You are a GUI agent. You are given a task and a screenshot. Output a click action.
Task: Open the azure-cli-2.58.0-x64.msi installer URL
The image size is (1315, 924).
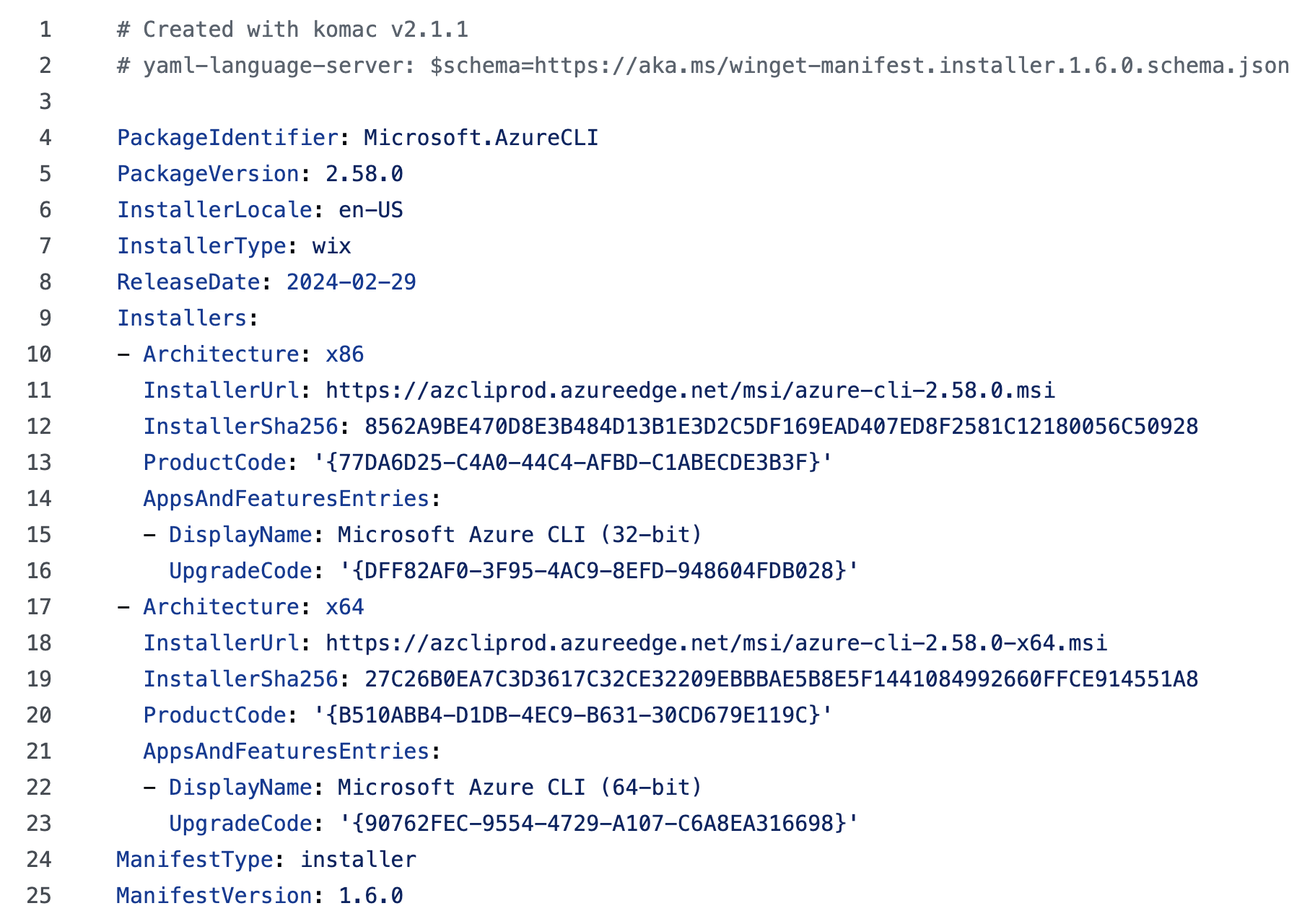tap(716, 643)
